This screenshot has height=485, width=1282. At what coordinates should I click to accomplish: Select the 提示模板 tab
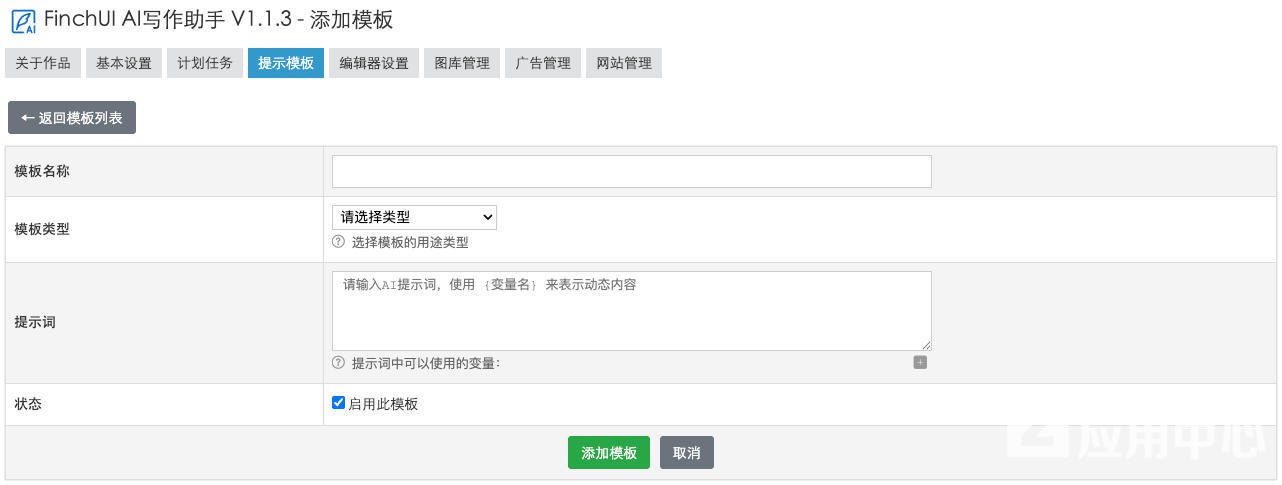pyautogui.click(x=286, y=63)
